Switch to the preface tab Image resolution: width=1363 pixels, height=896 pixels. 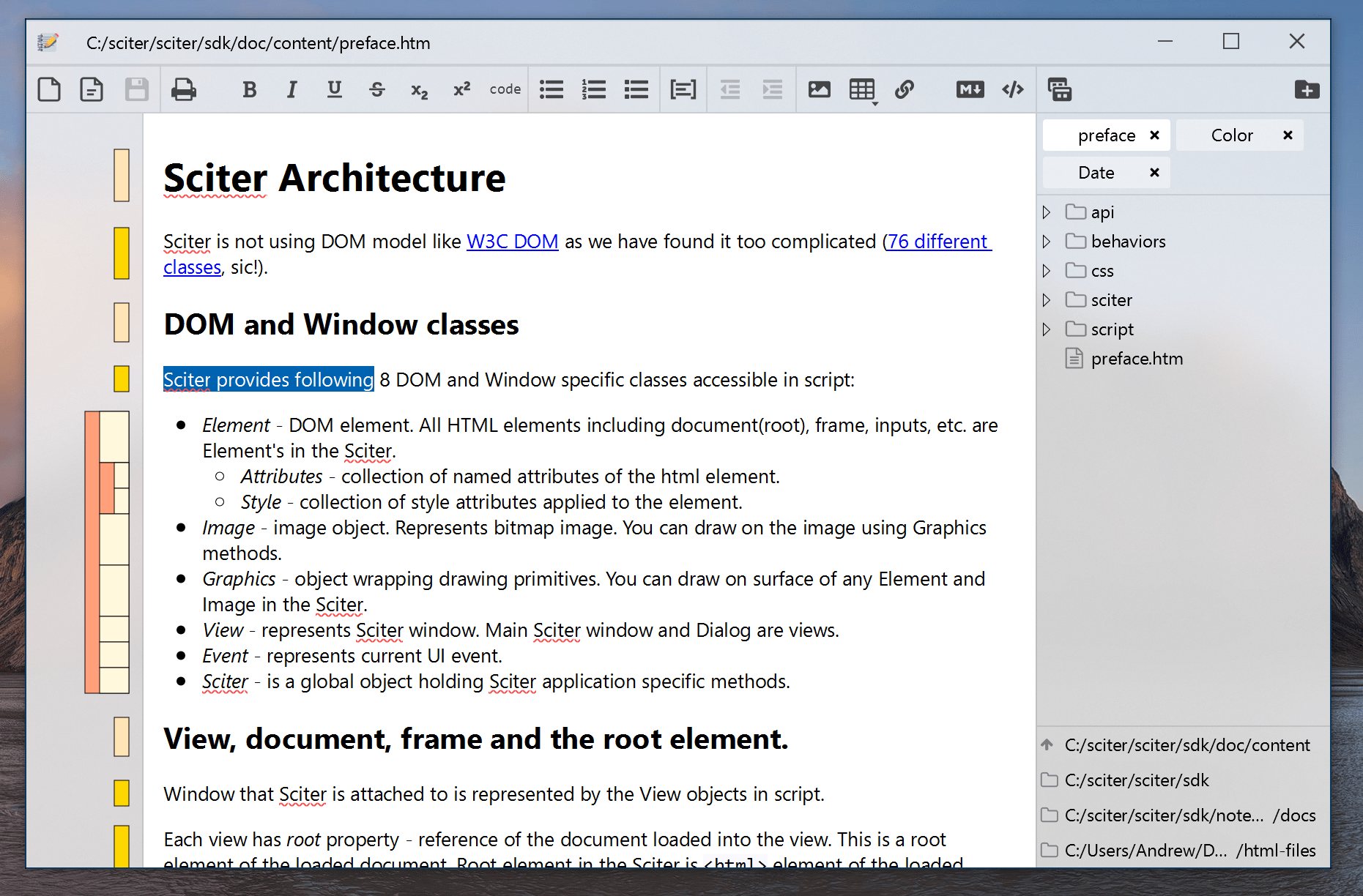[1107, 135]
